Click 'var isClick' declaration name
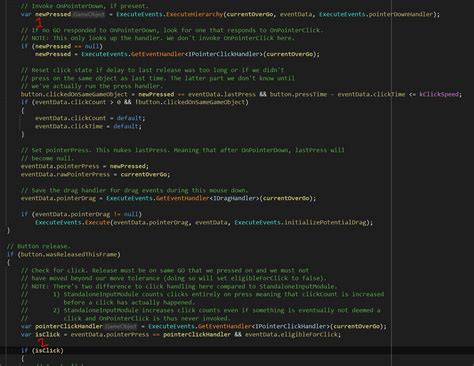The image size is (474, 366). [x=48, y=334]
